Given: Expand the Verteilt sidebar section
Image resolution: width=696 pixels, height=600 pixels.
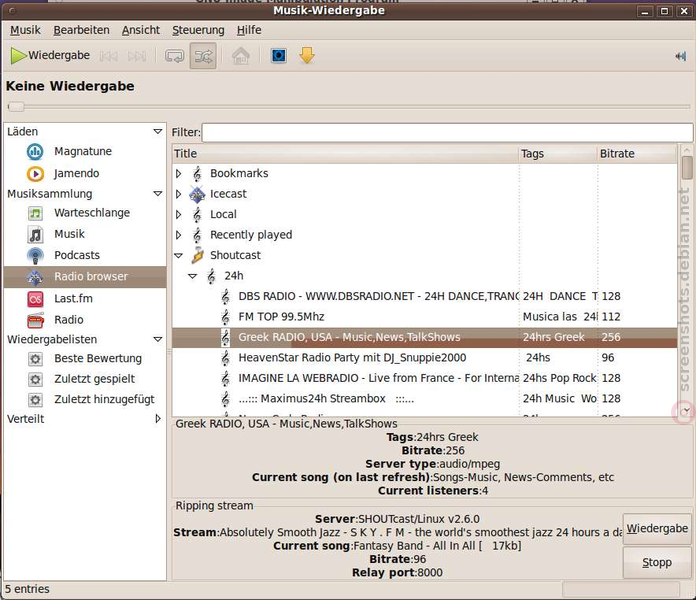Looking at the screenshot, I should pyautogui.click(x=158, y=418).
